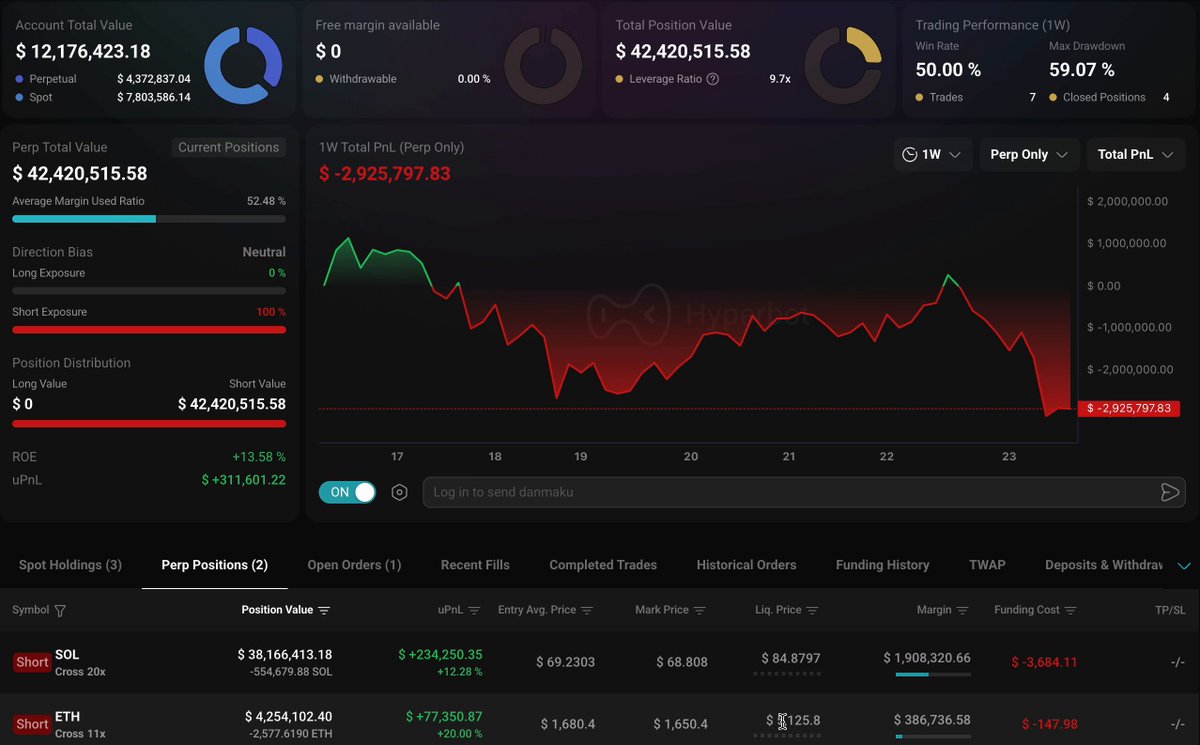Click the Short badge on SOL row

click(32, 662)
